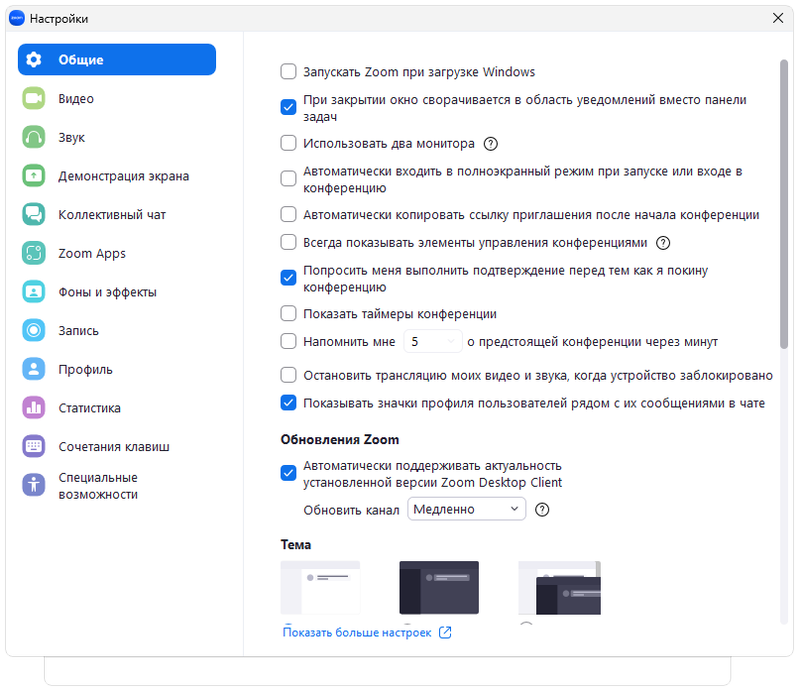
Task: Enable Запускать Zoom при загрузке Windows
Action: (288, 71)
